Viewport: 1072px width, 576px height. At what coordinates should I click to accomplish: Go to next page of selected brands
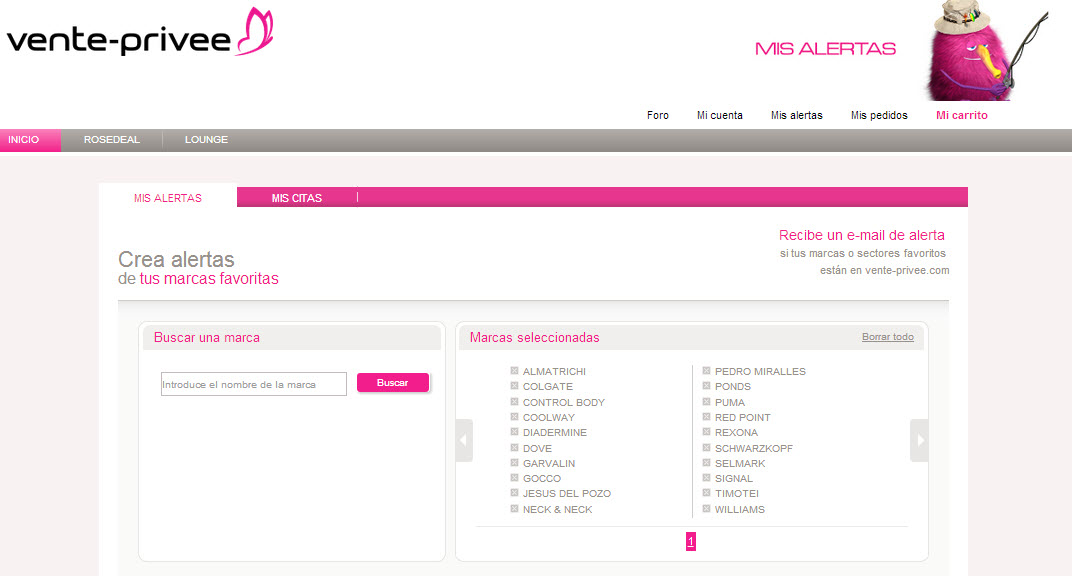click(920, 440)
